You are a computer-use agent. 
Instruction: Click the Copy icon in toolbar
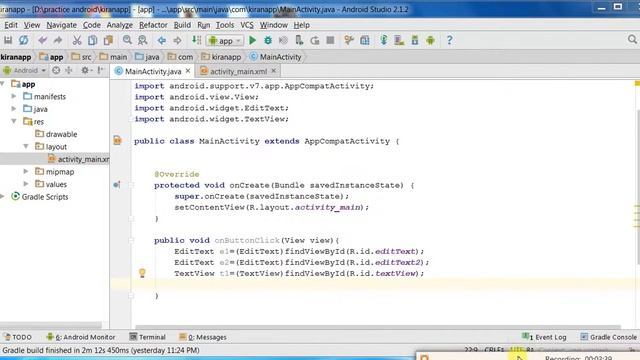pos(93,40)
